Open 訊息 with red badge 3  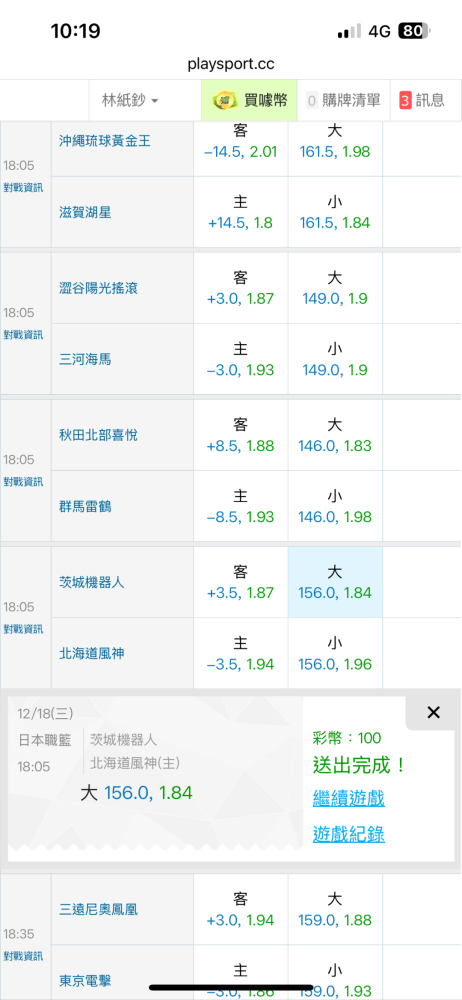(x=422, y=100)
